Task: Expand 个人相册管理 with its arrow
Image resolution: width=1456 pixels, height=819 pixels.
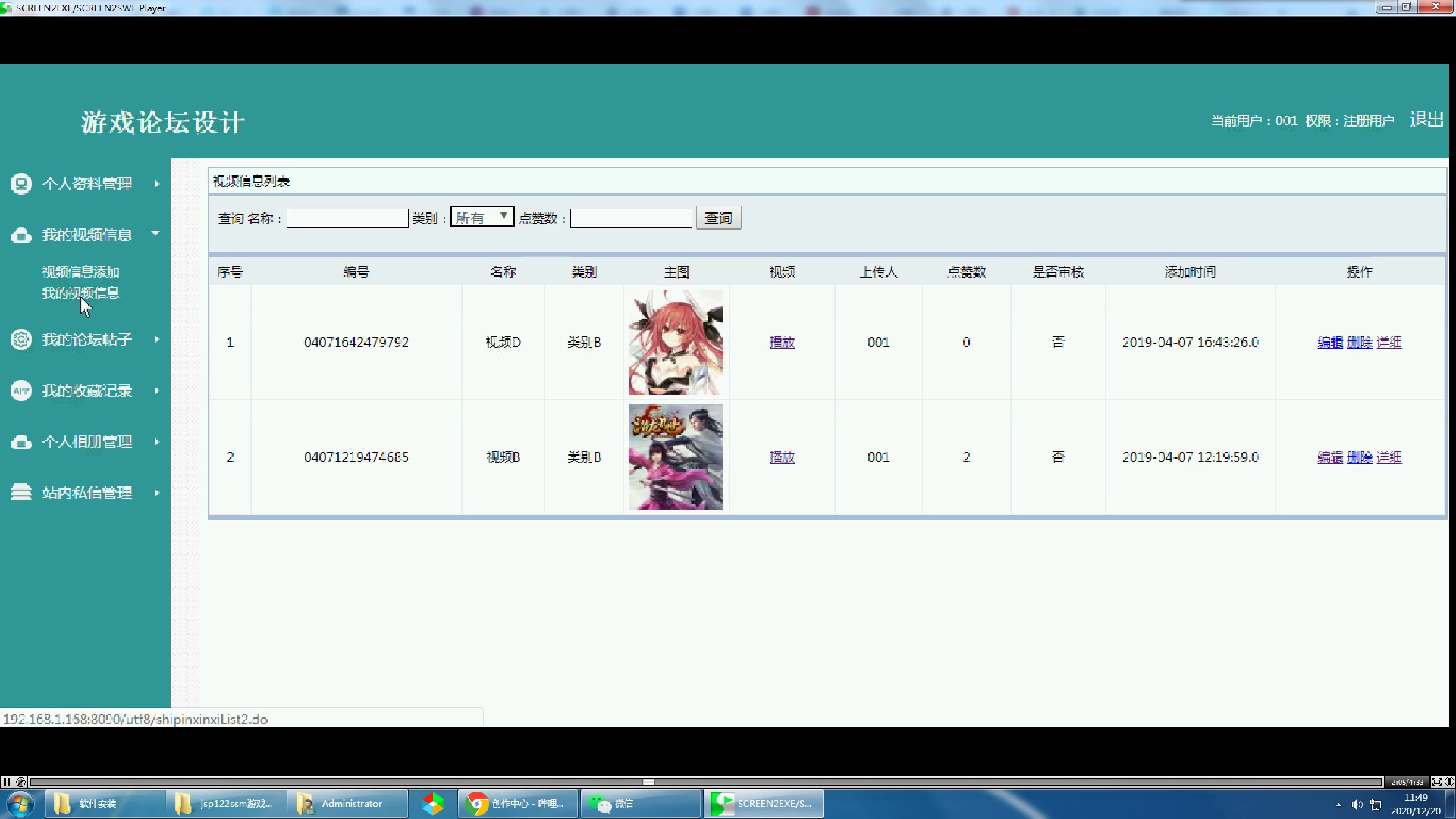Action: pos(157,441)
